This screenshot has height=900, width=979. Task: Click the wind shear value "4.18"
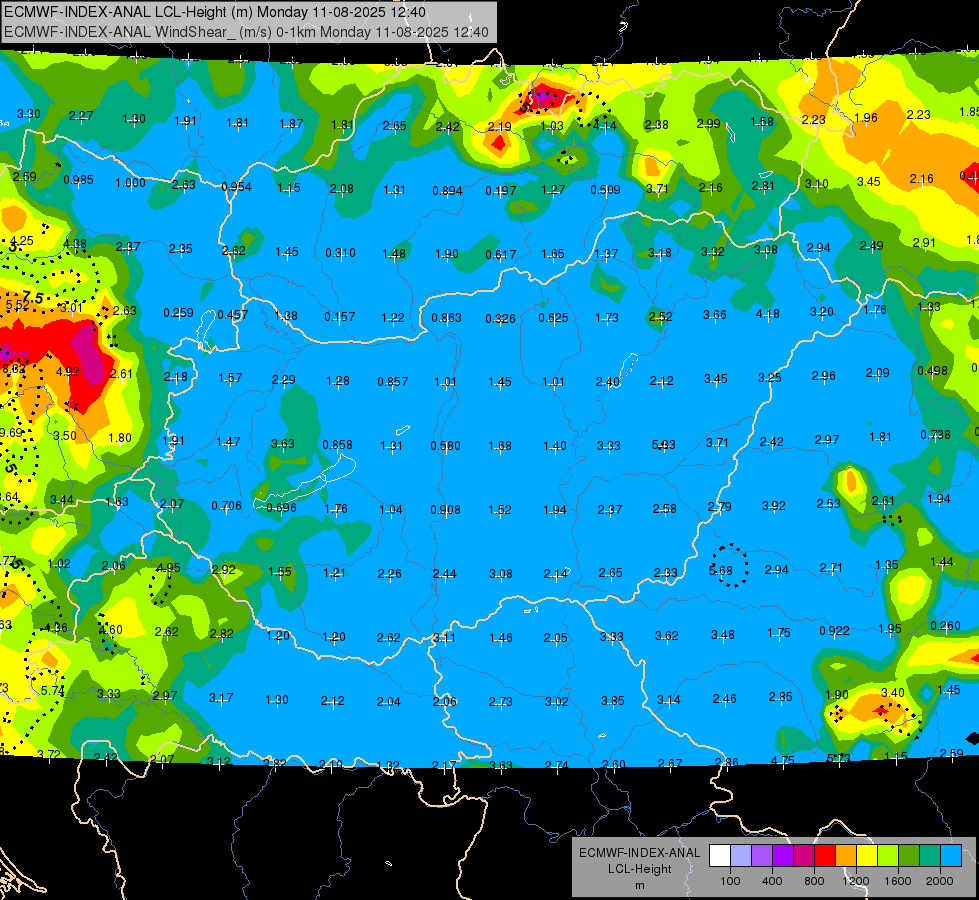[767, 314]
